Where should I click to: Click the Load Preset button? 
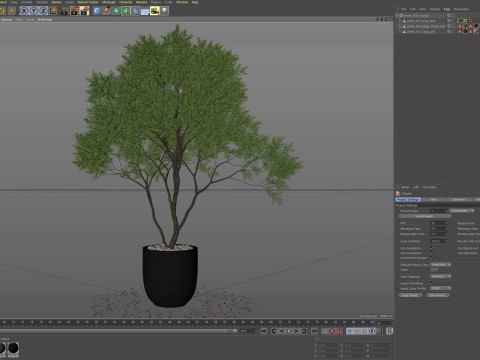point(411,295)
